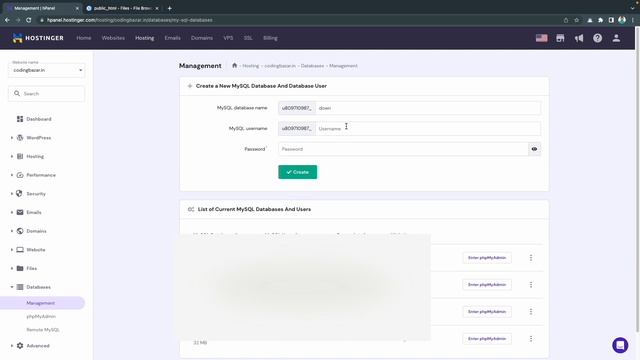Click the Website laptop icon
640x360 pixels.
click(x=20, y=249)
